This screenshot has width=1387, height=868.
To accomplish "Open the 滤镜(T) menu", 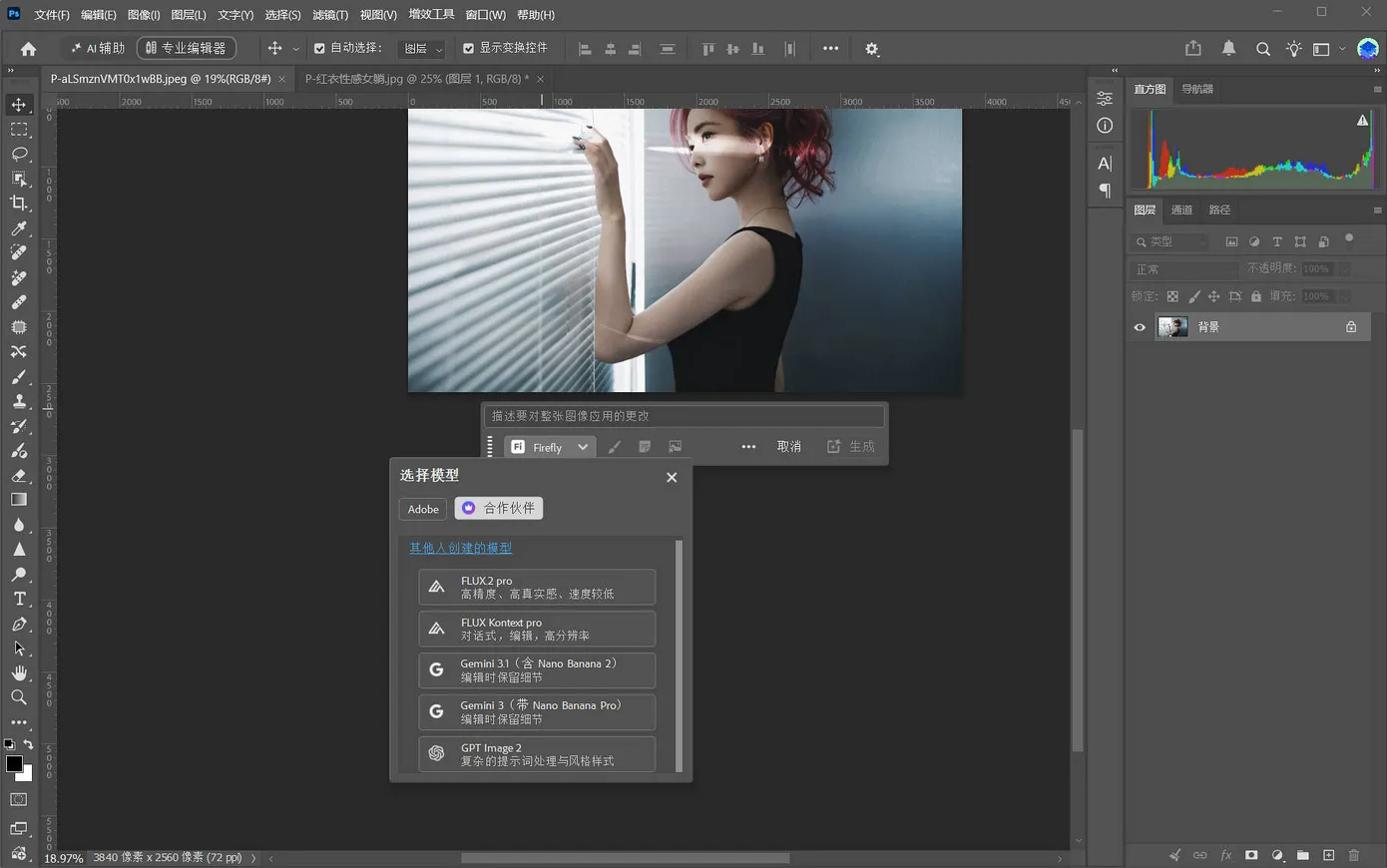I will click(330, 15).
